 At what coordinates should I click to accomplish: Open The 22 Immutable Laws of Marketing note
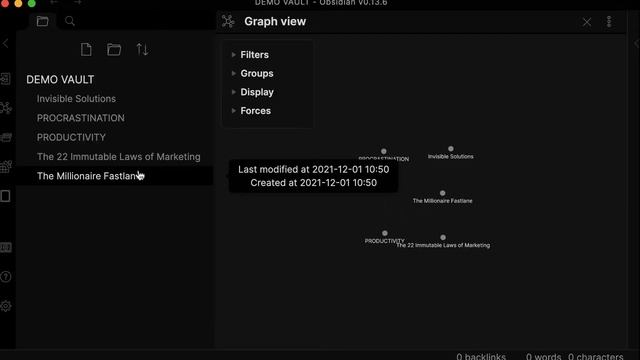click(x=119, y=157)
